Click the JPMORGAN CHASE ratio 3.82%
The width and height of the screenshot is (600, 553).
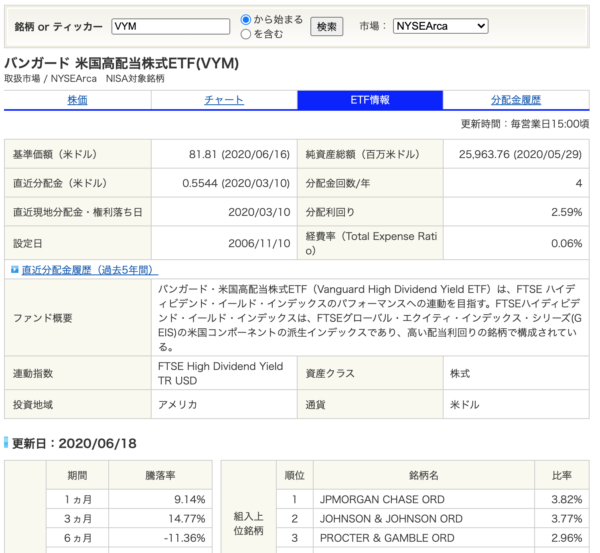pyautogui.click(x=566, y=499)
